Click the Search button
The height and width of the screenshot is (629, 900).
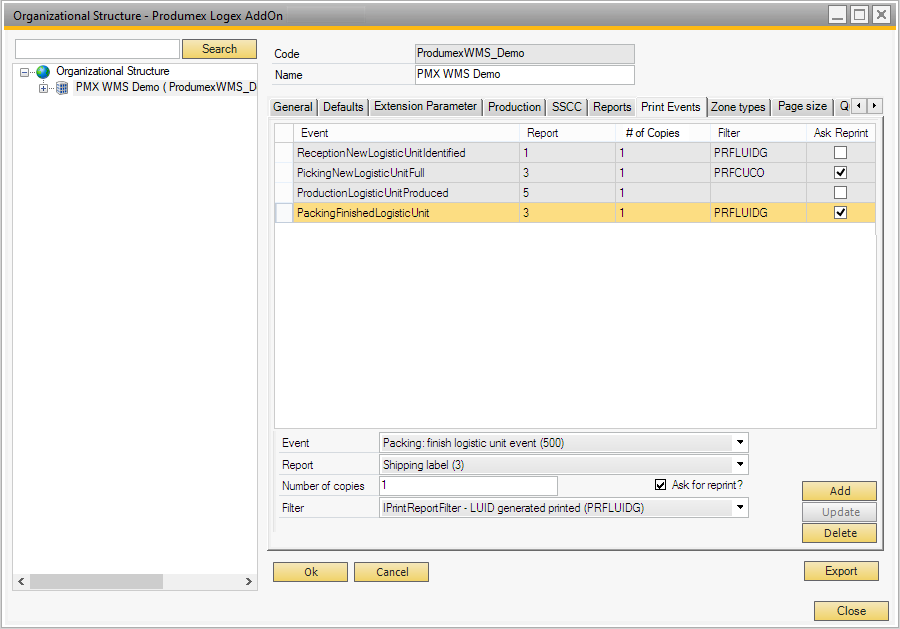[x=219, y=49]
